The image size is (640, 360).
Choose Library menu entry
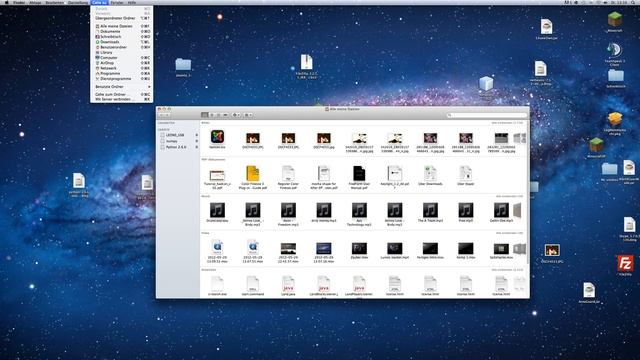(x=122, y=53)
